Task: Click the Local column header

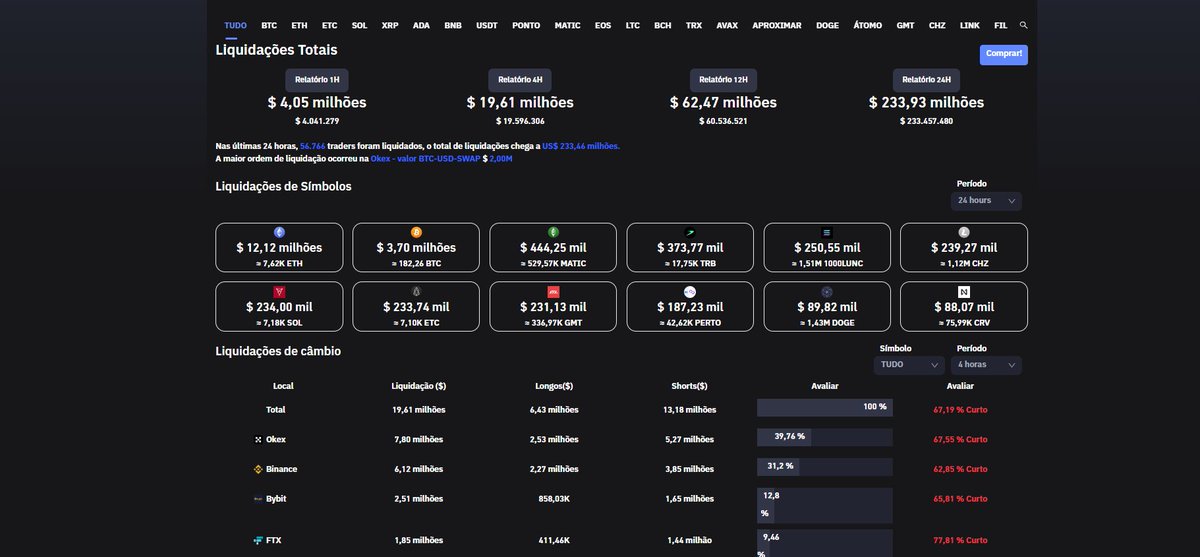Action: [x=283, y=386]
